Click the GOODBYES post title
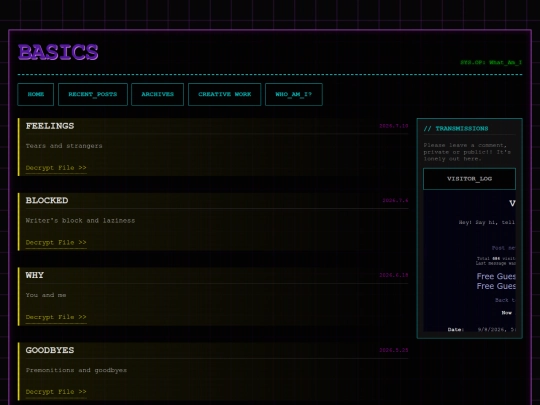This screenshot has height=405, width=540. [x=50, y=350]
